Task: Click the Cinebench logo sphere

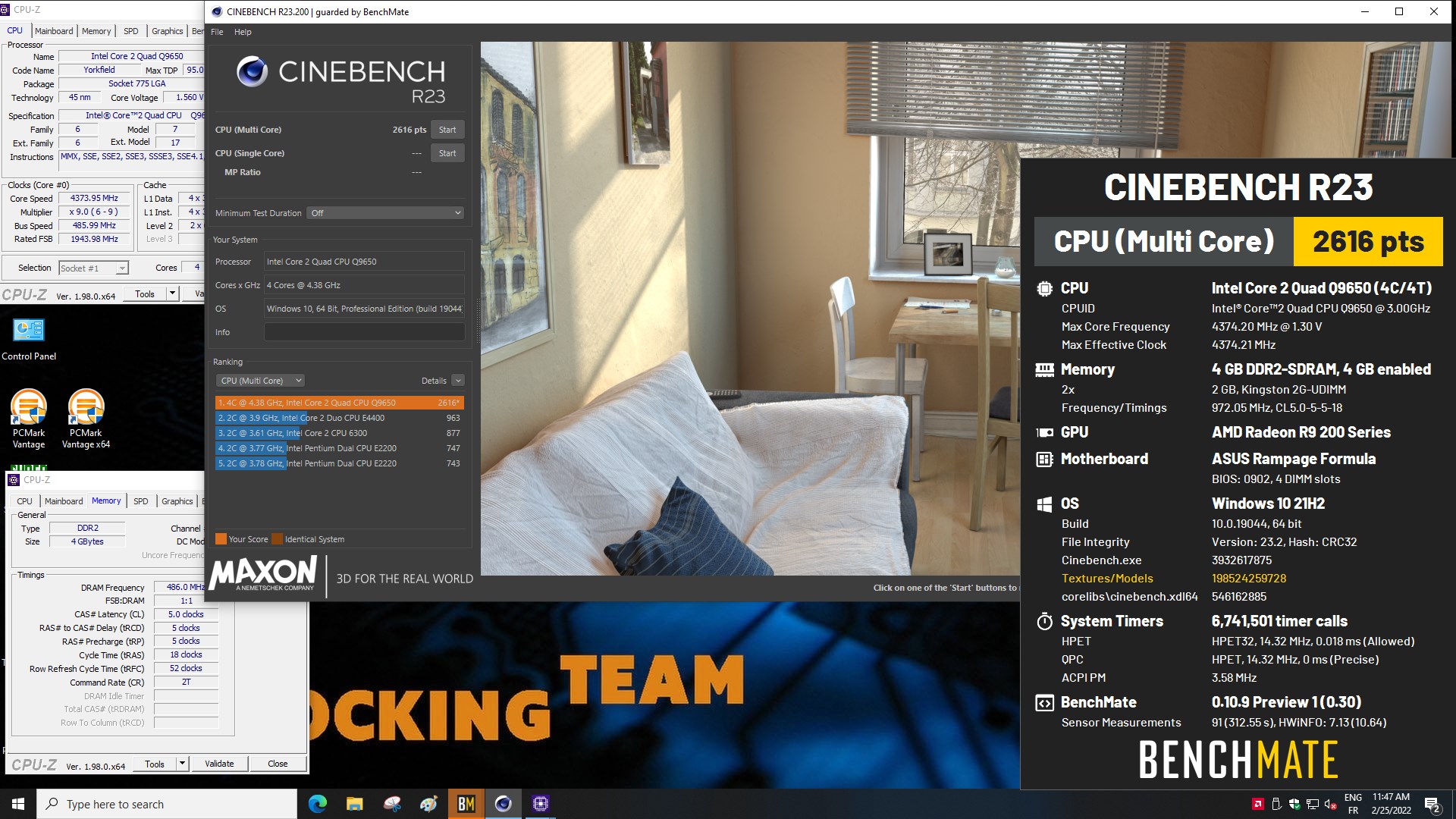Action: pos(252,72)
